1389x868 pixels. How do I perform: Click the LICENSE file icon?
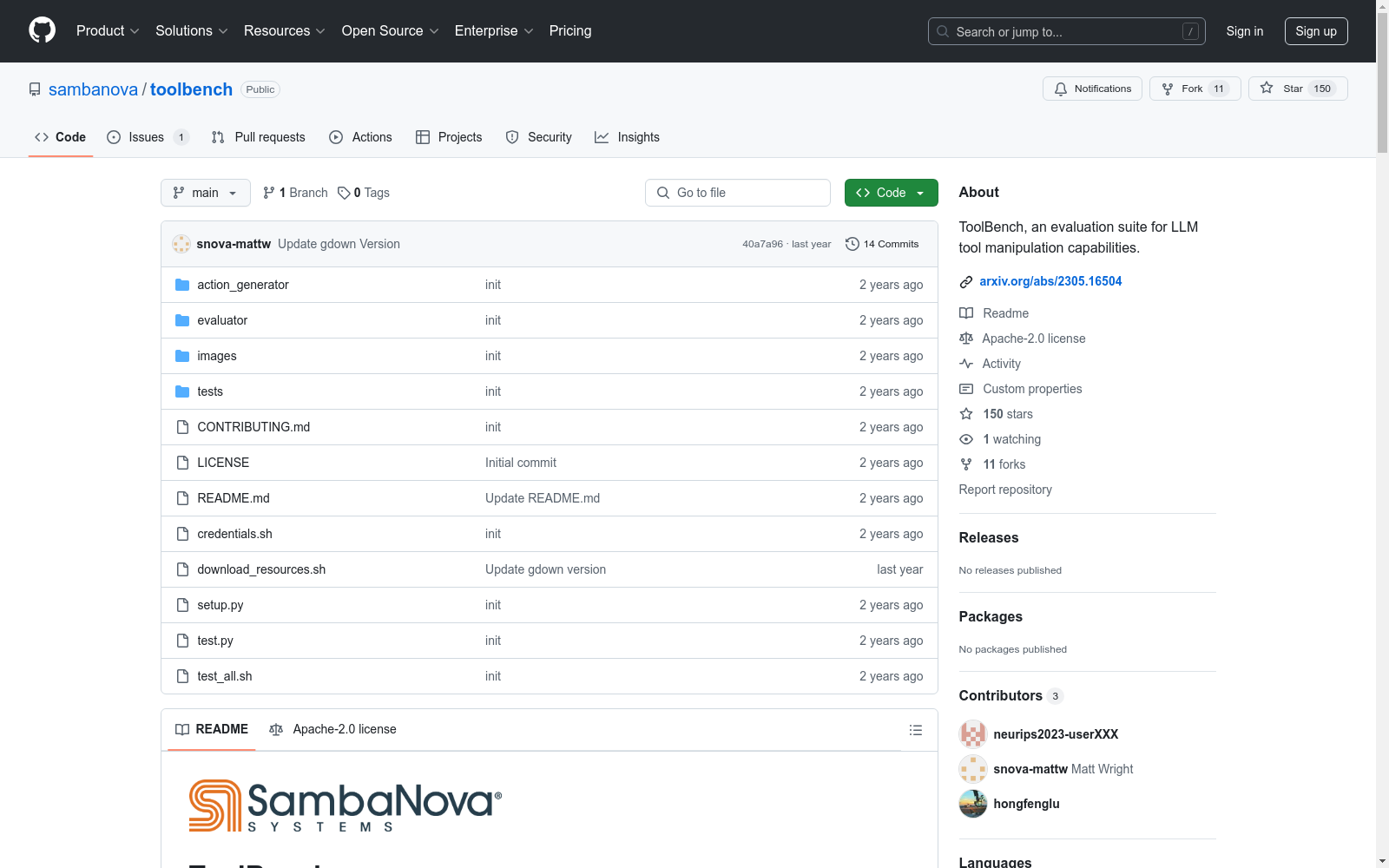click(182, 463)
